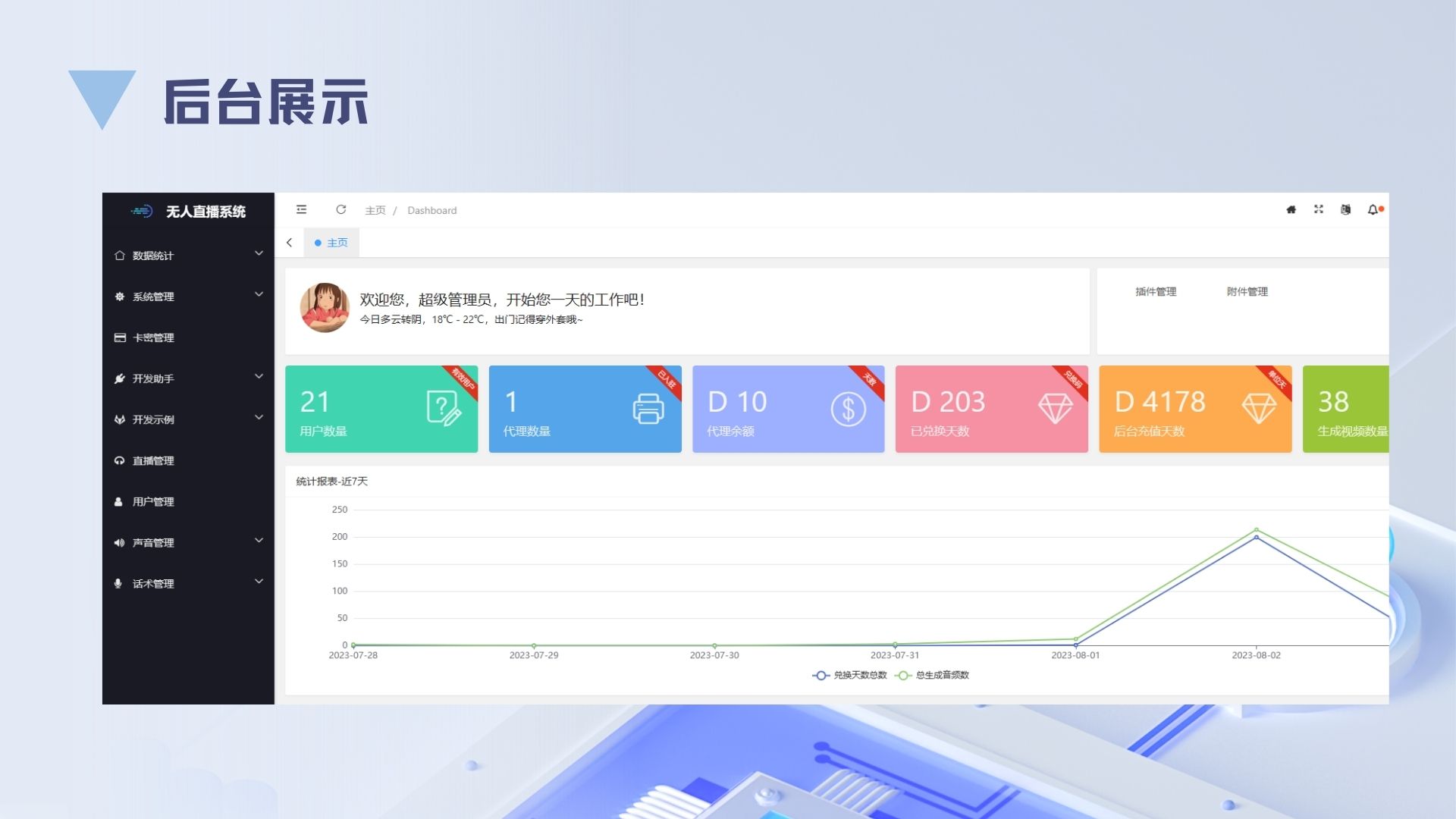
Task: Click the 2023-08-01 data point on green line
Action: [1075, 639]
